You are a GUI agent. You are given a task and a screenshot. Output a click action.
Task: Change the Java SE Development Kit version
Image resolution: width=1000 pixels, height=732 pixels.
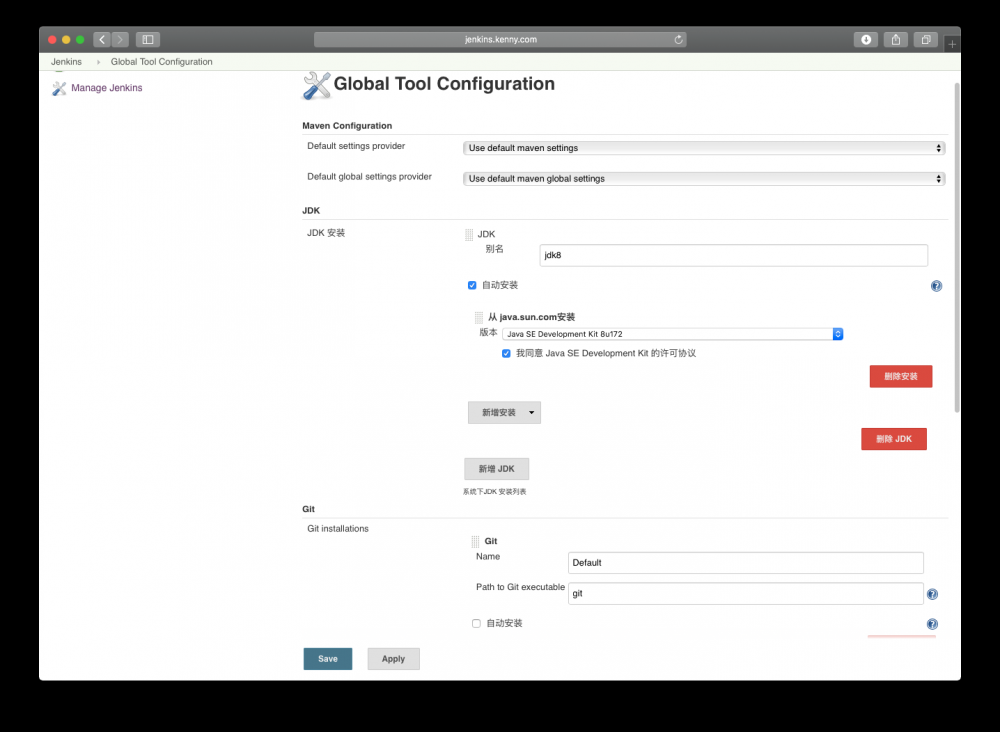[x=672, y=334]
